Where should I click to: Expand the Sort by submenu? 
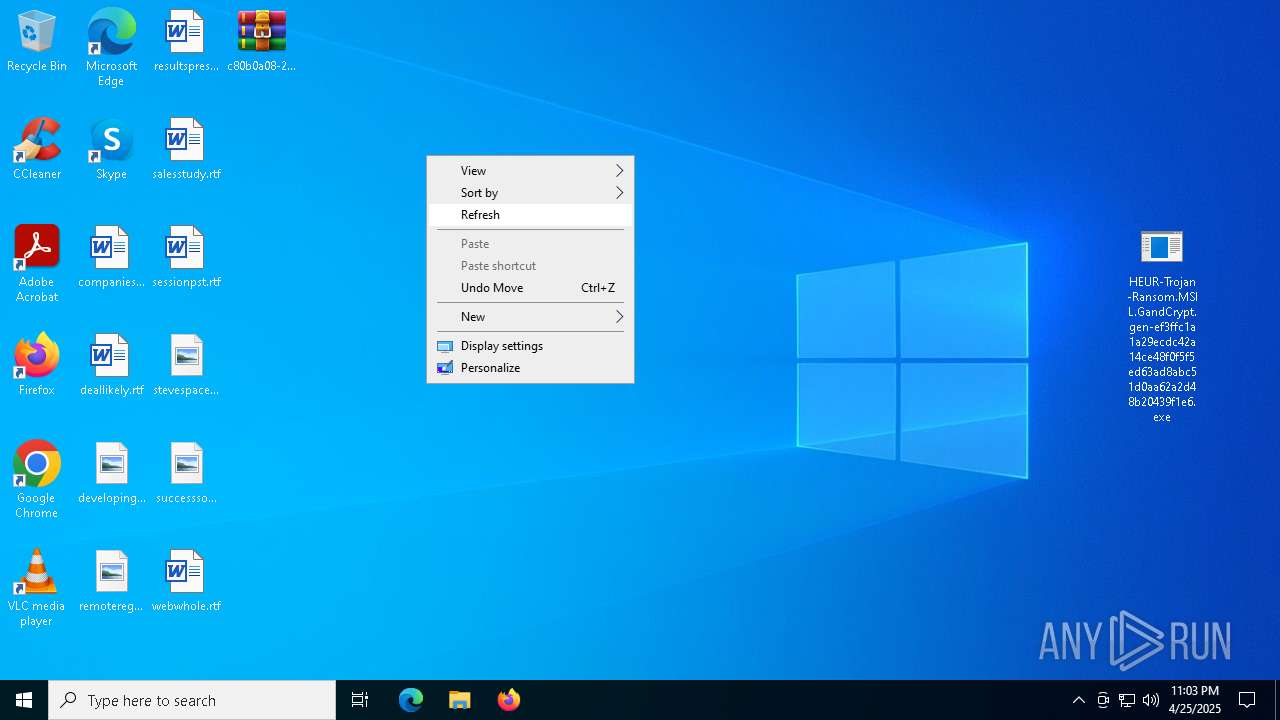point(530,193)
